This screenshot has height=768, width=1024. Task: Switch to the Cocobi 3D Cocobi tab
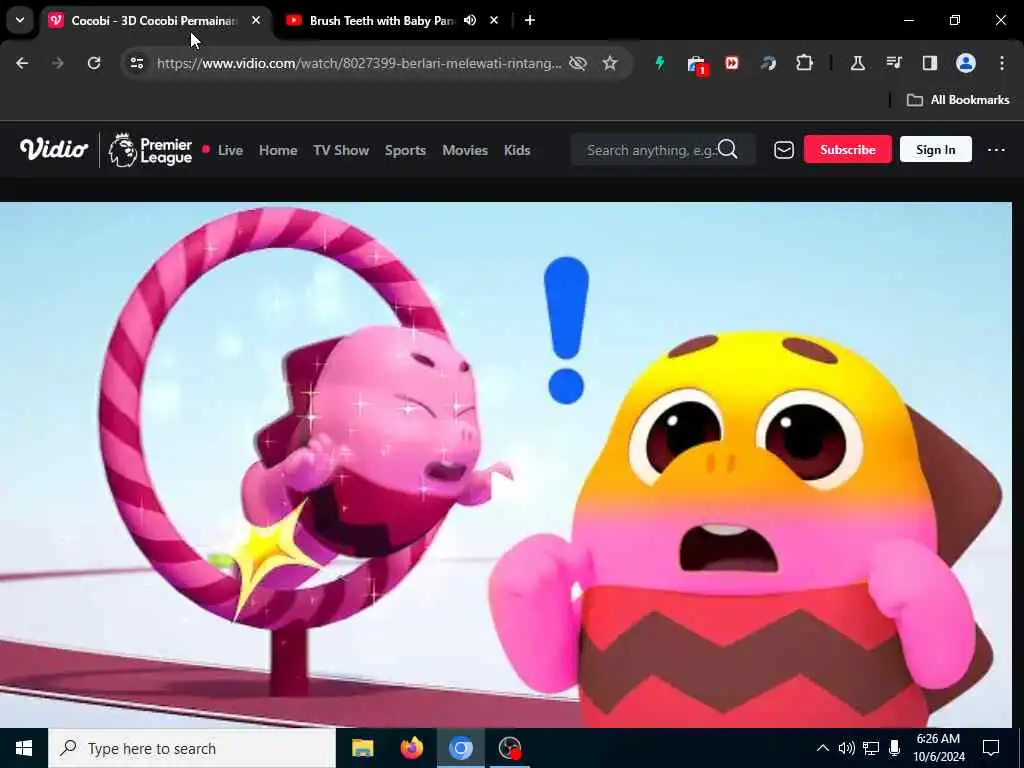pyautogui.click(x=155, y=21)
